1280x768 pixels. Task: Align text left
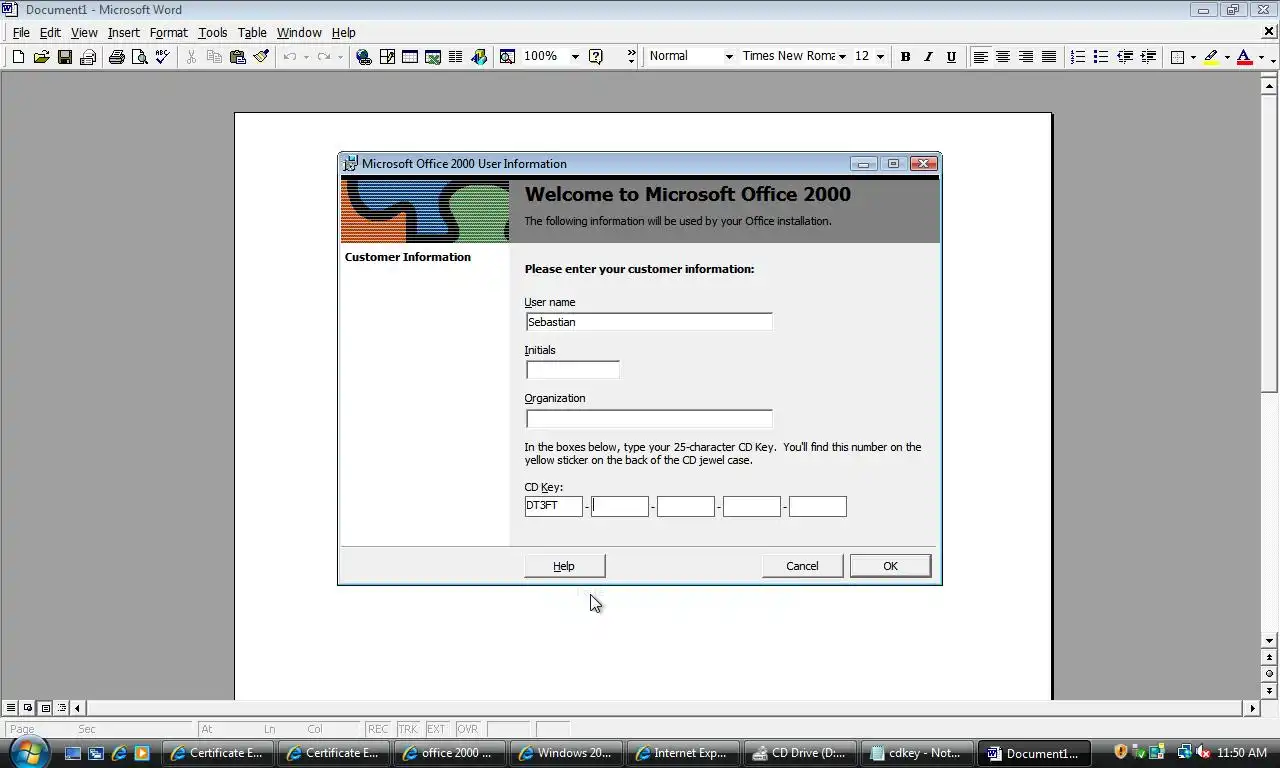tap(980, 57)
